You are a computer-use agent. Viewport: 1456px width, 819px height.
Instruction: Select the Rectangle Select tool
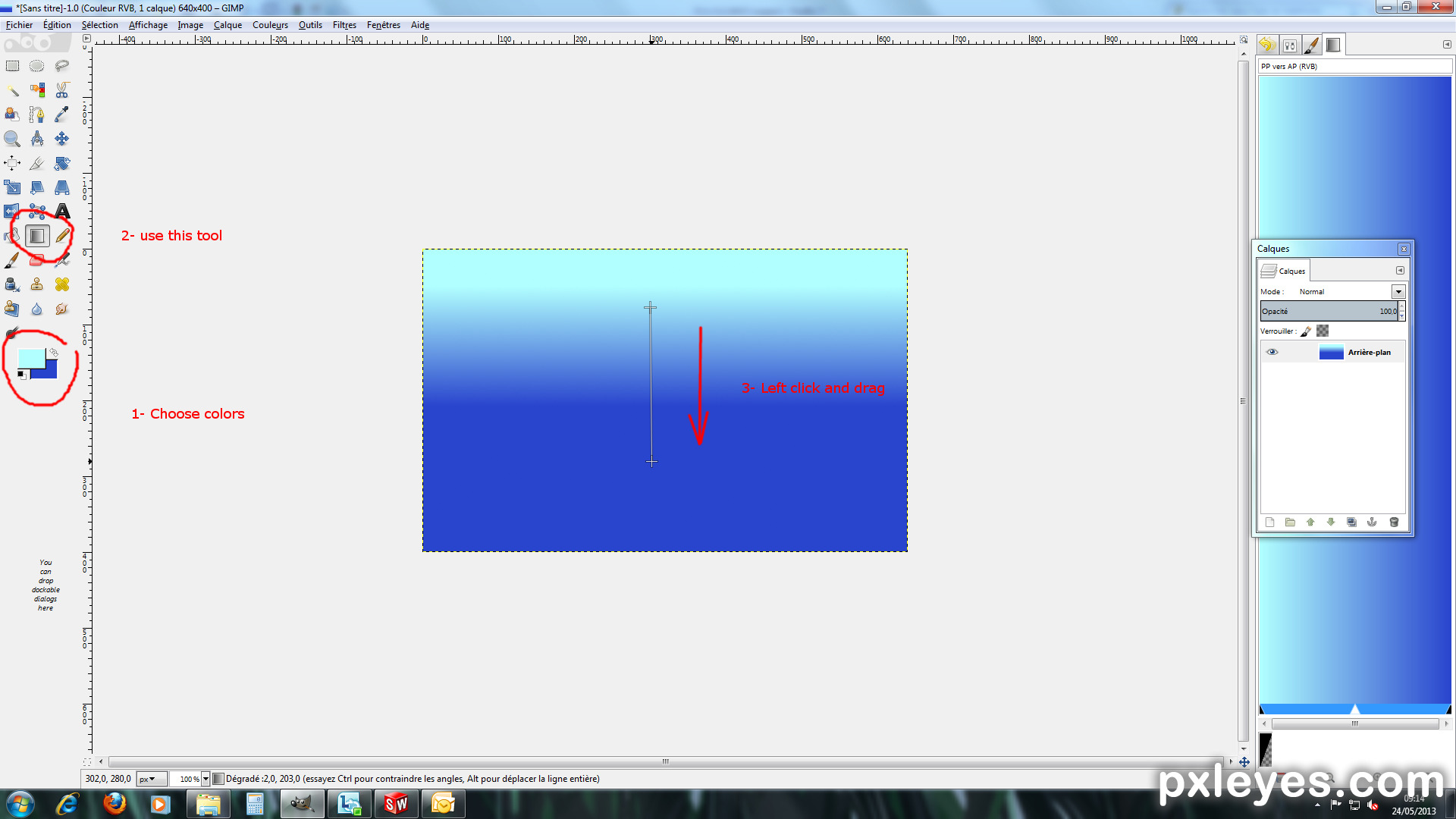coord(12,66)
